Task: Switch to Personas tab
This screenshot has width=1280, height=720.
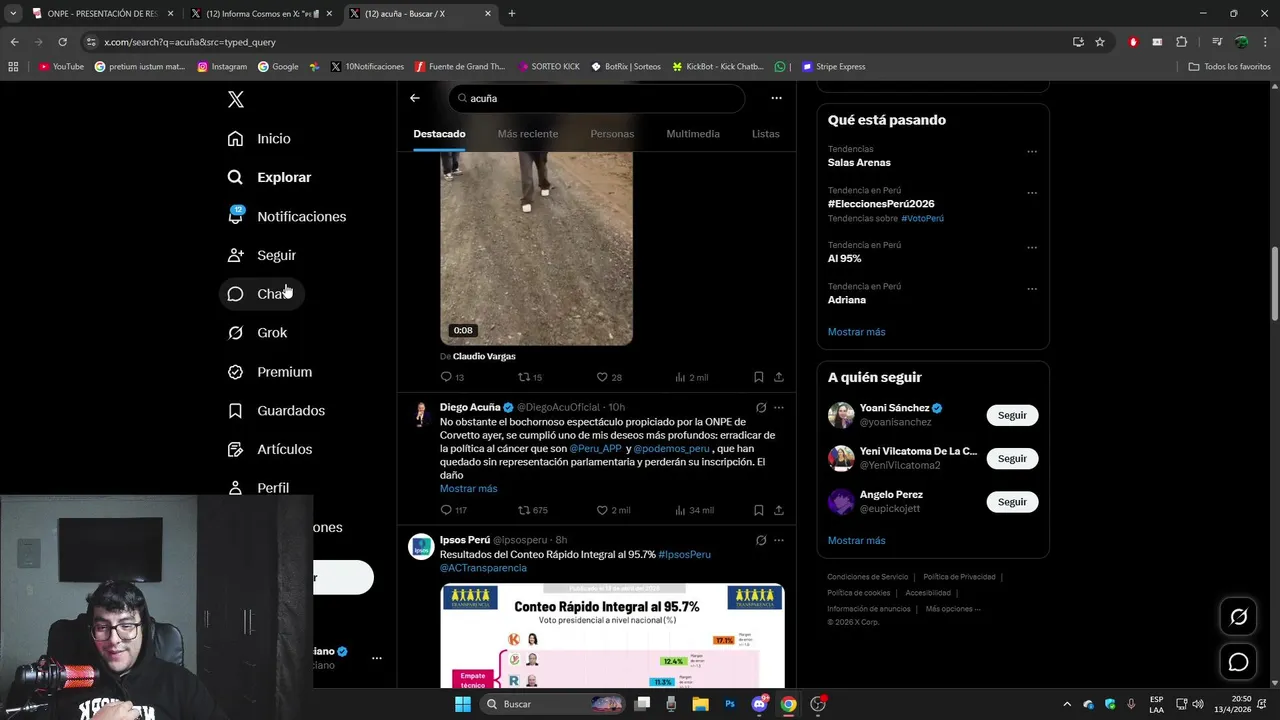Action: (612, 134)
